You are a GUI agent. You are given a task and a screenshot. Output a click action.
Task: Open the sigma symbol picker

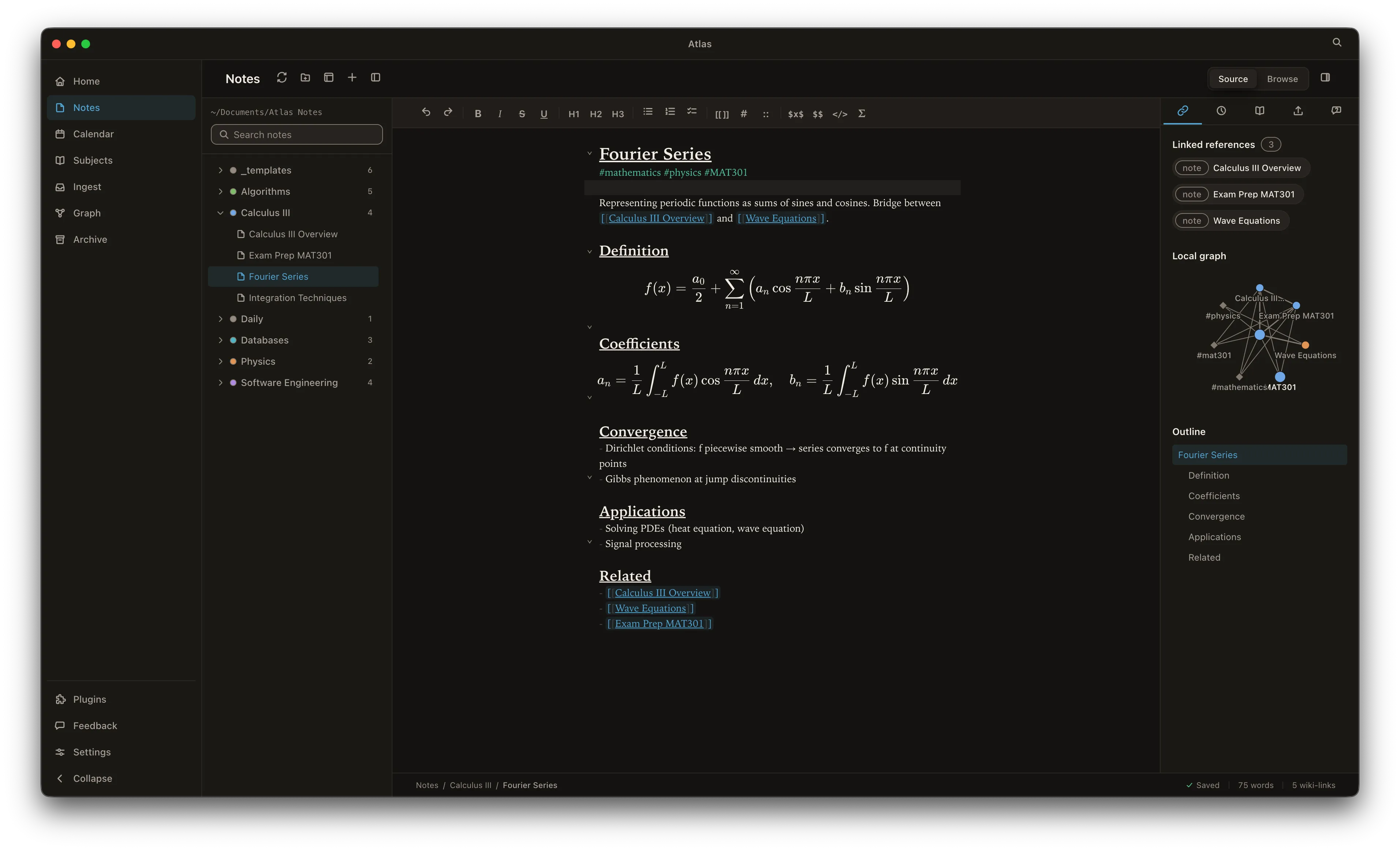coord(862,114)
